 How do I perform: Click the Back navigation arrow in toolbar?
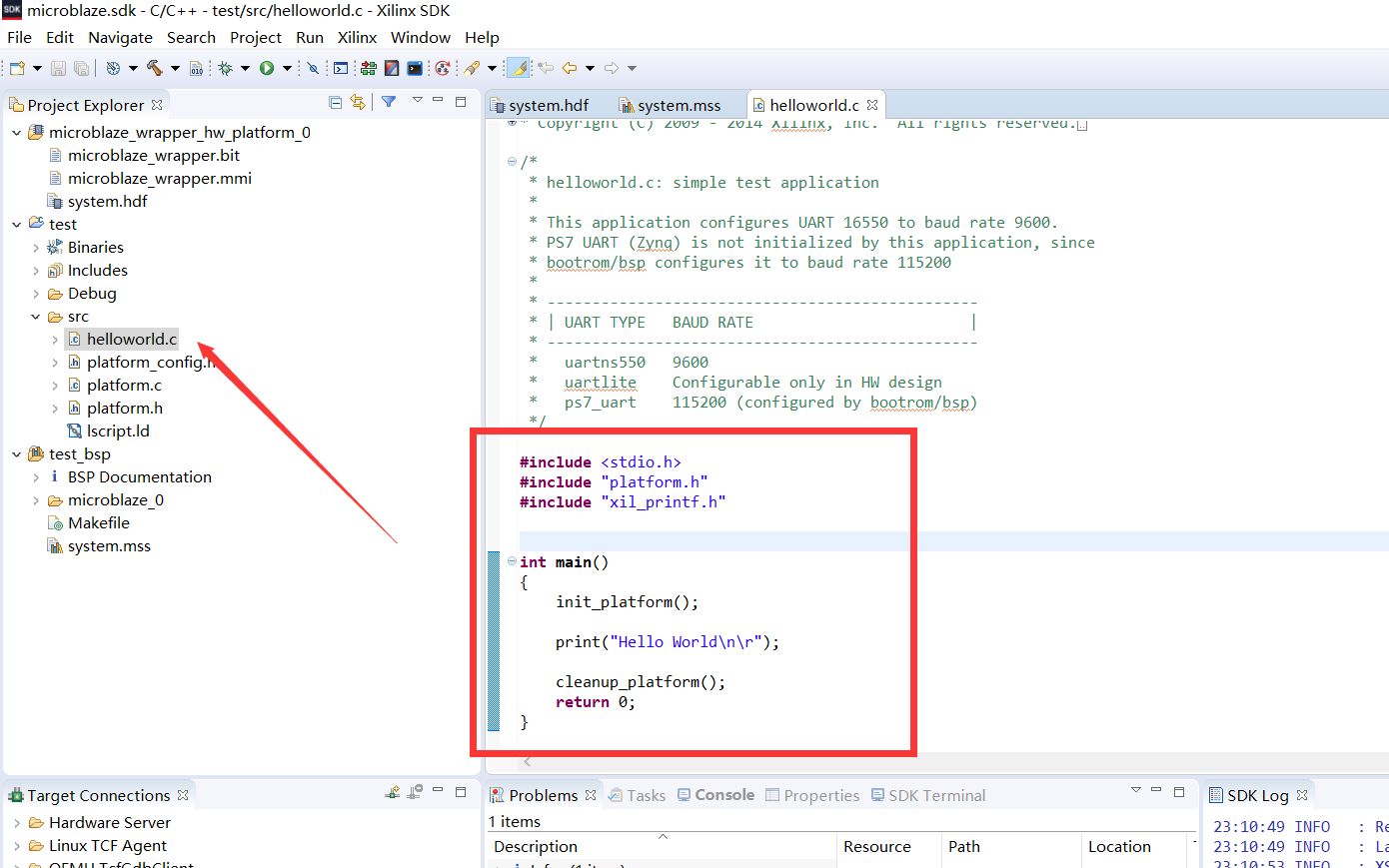570,68
